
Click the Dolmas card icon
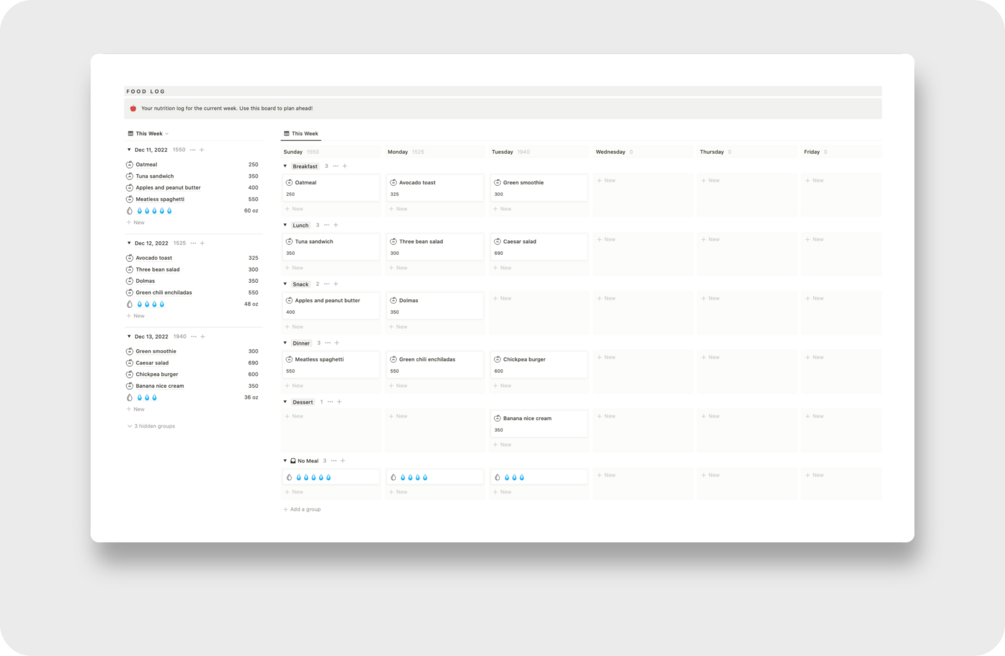[394, 300]
